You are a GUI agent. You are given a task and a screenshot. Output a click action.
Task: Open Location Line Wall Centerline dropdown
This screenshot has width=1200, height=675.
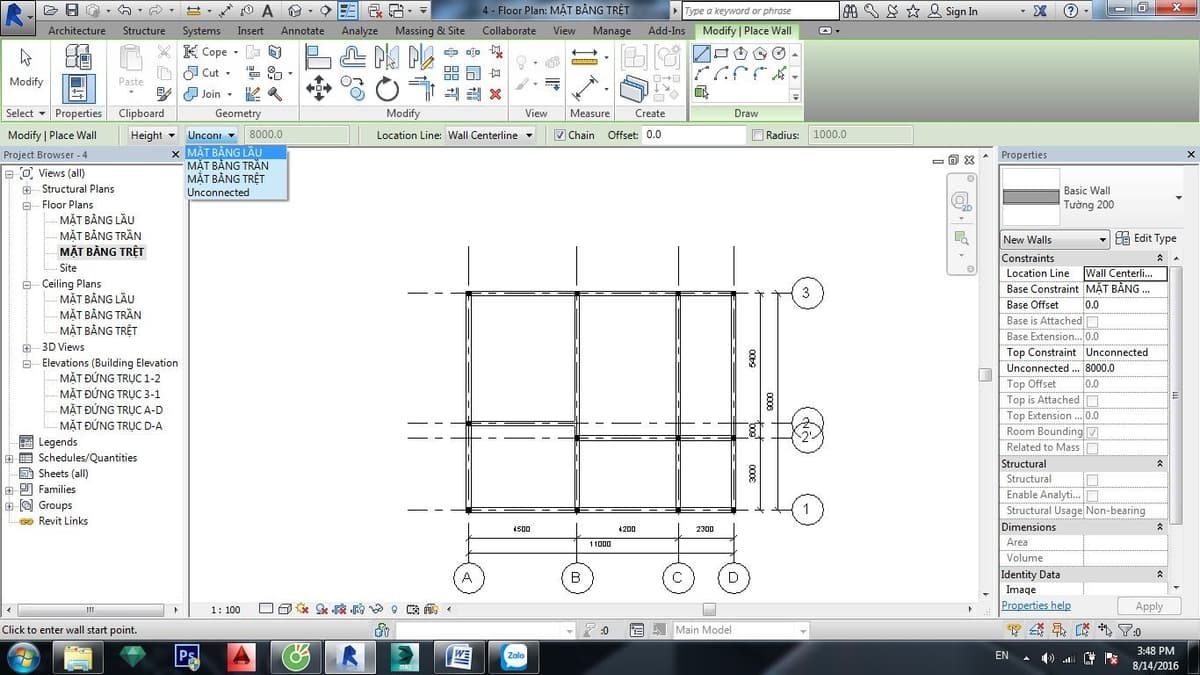(490, 135)
